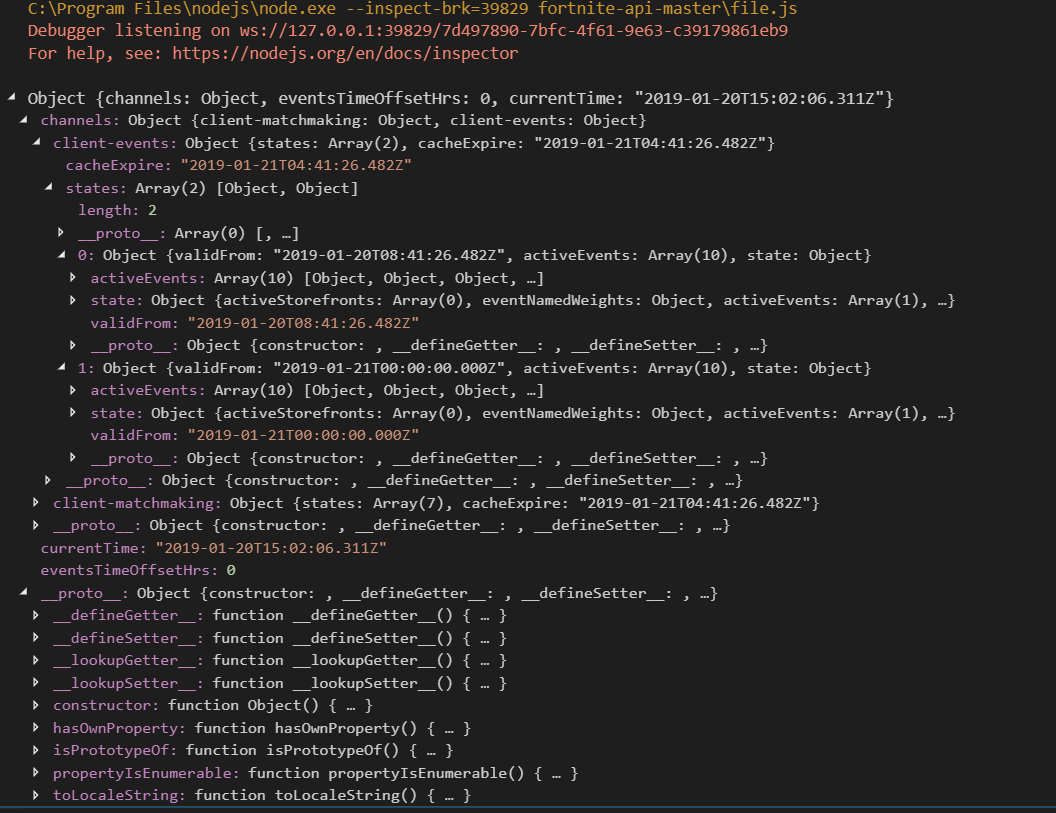Collapse the states Array(2) entry
The width and height of the screenshot is (1056, 813).
(x=46, y=187)
